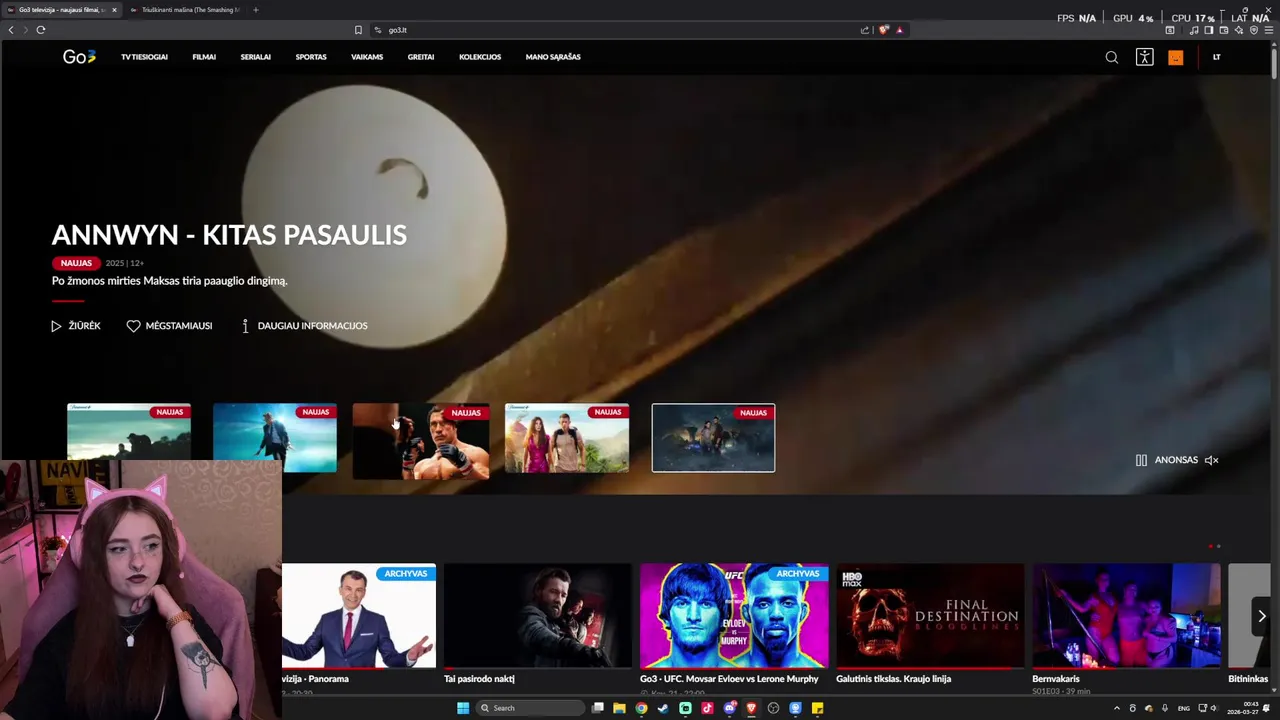Open the accessibility options icon

tap(1144, 57)
